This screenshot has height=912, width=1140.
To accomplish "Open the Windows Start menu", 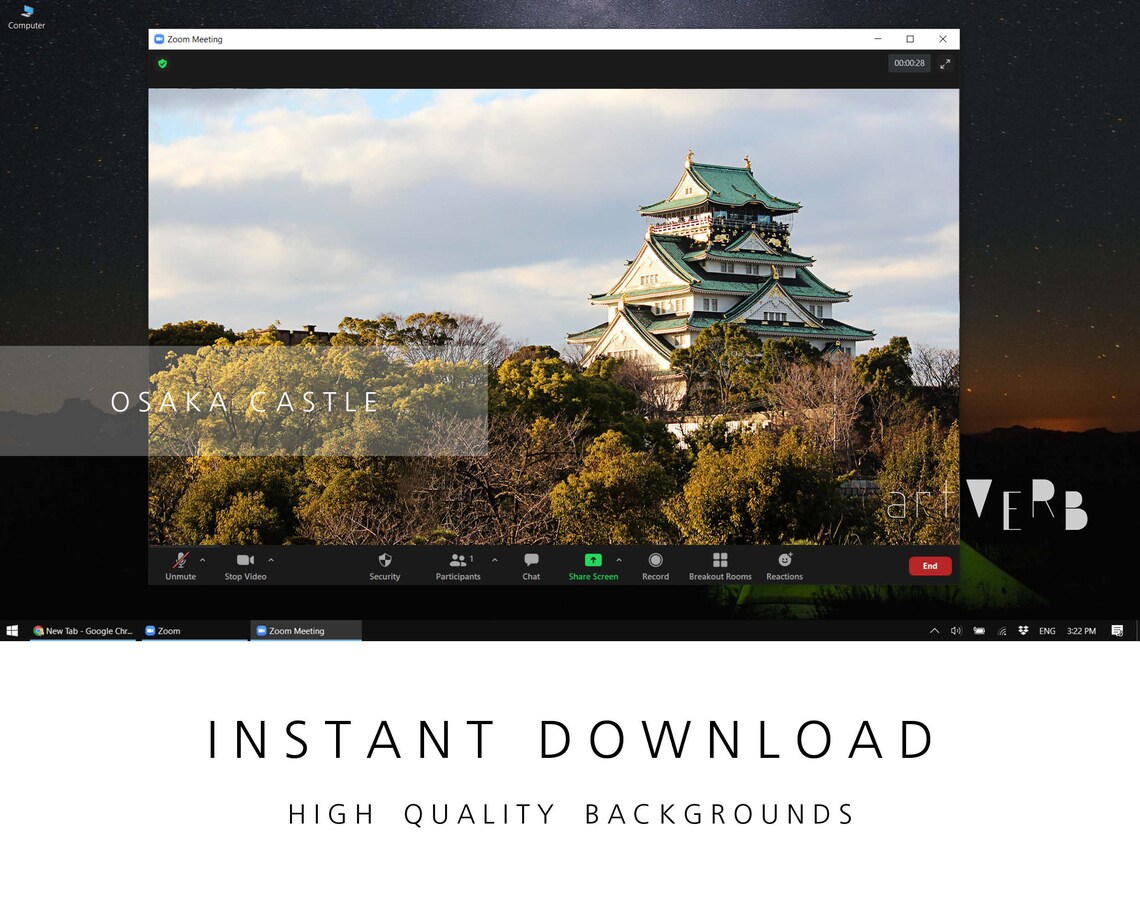I will point(12,631).
